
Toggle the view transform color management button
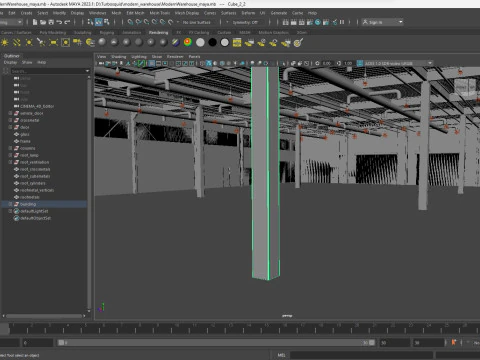pos(360,63)
